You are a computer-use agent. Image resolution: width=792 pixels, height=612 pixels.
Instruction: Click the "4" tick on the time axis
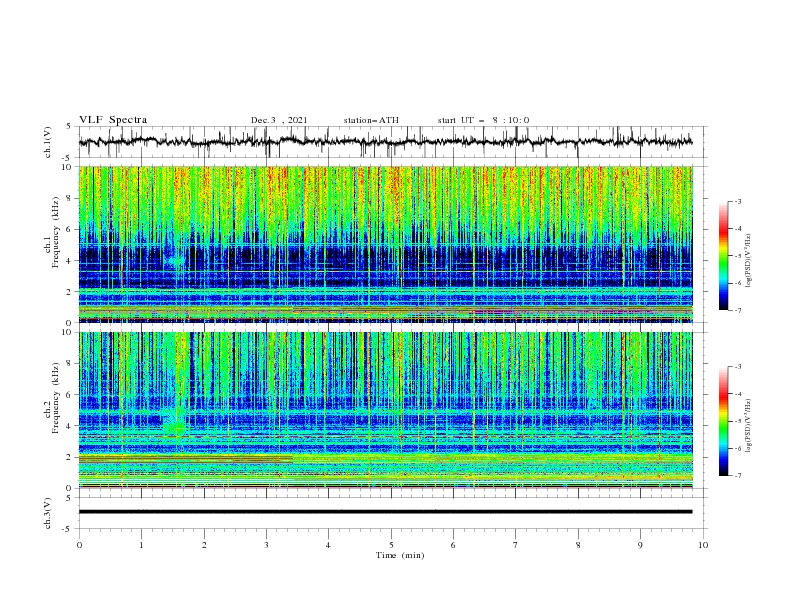[x=329, y=545]
